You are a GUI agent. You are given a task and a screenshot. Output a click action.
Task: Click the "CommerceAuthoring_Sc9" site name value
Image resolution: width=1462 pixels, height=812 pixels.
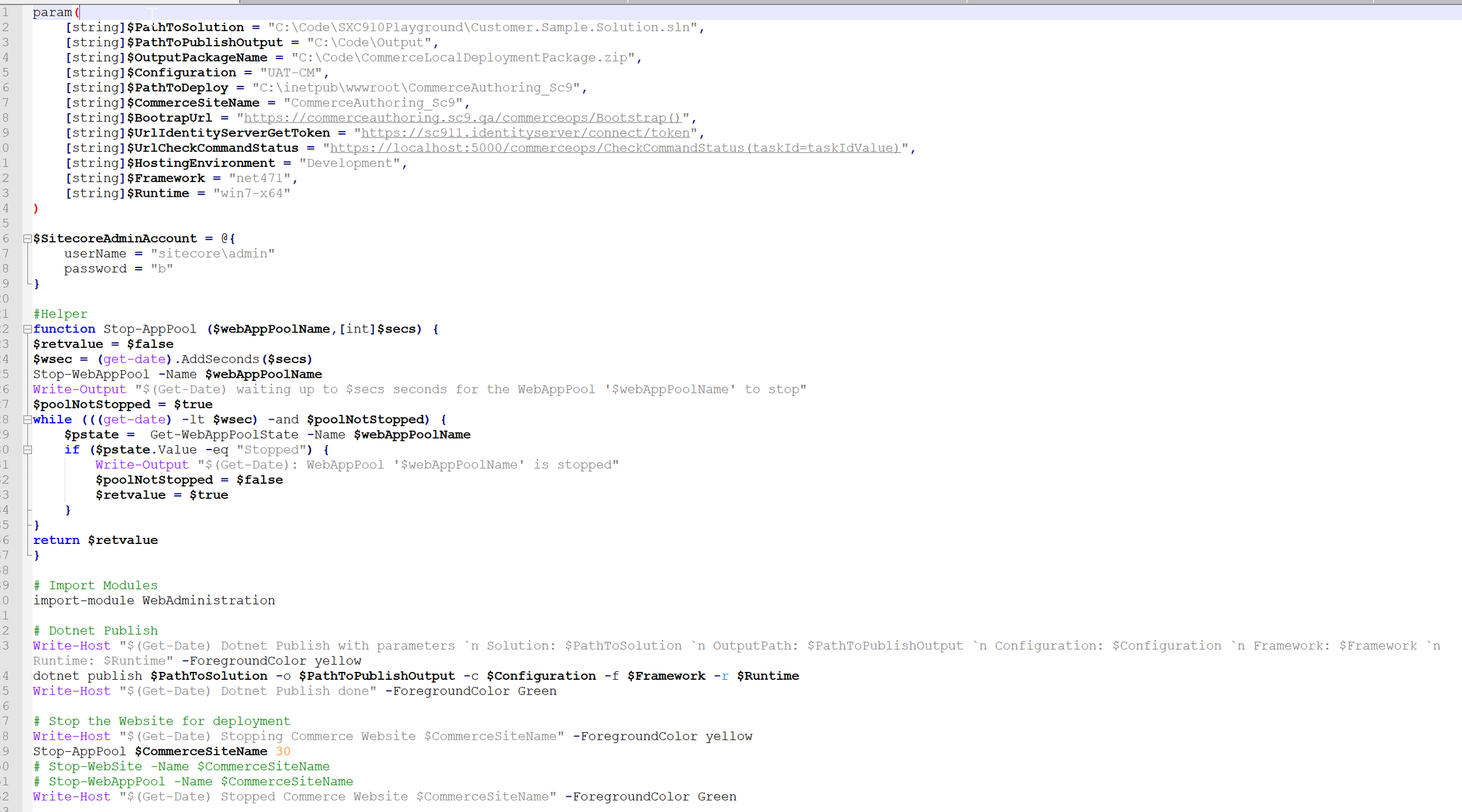coord(373,103)
